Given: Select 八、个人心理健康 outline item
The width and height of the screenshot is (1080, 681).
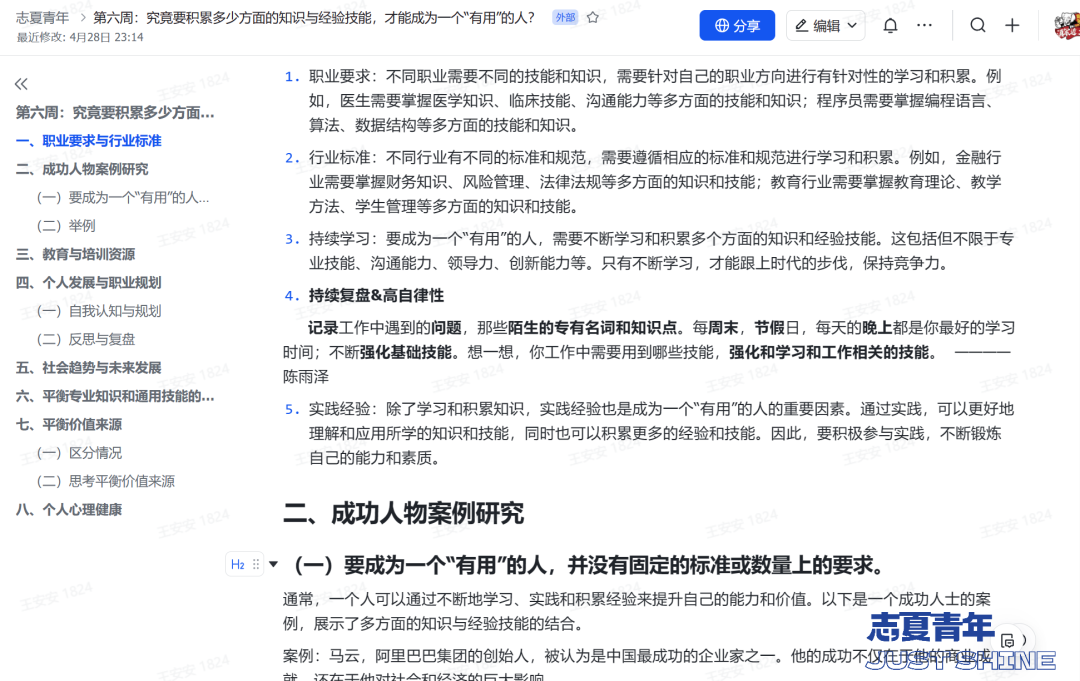Looking at the screenshot, I should [x=69, y=510].
